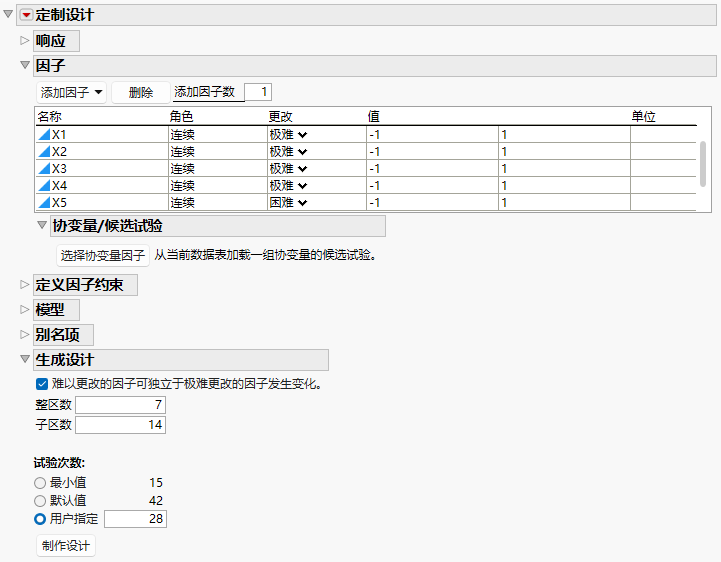The height and width of the screenshot is (562, 721).
Task: Expand the 定义因子约束 section
Action: (x=24, y=285)
